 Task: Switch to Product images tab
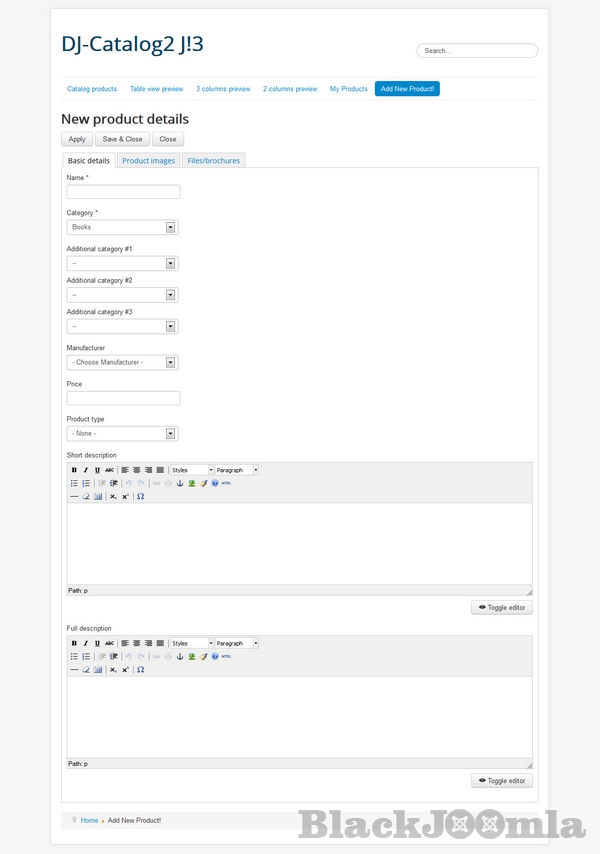148,160
